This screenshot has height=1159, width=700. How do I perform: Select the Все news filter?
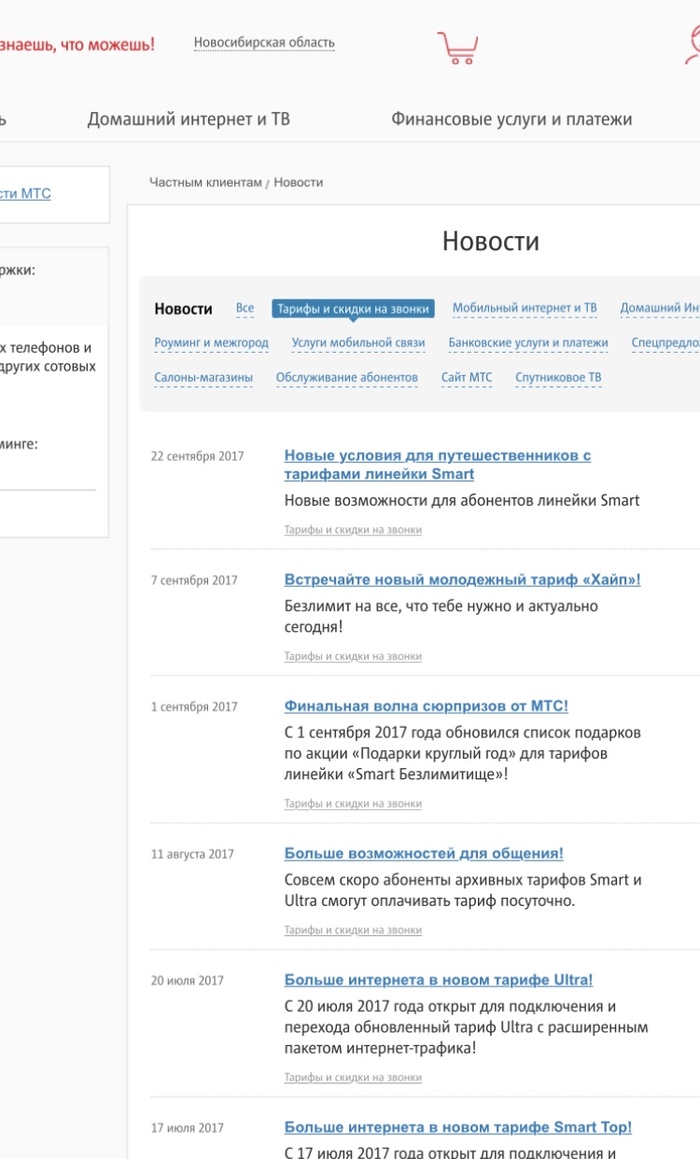coord(245,309)
